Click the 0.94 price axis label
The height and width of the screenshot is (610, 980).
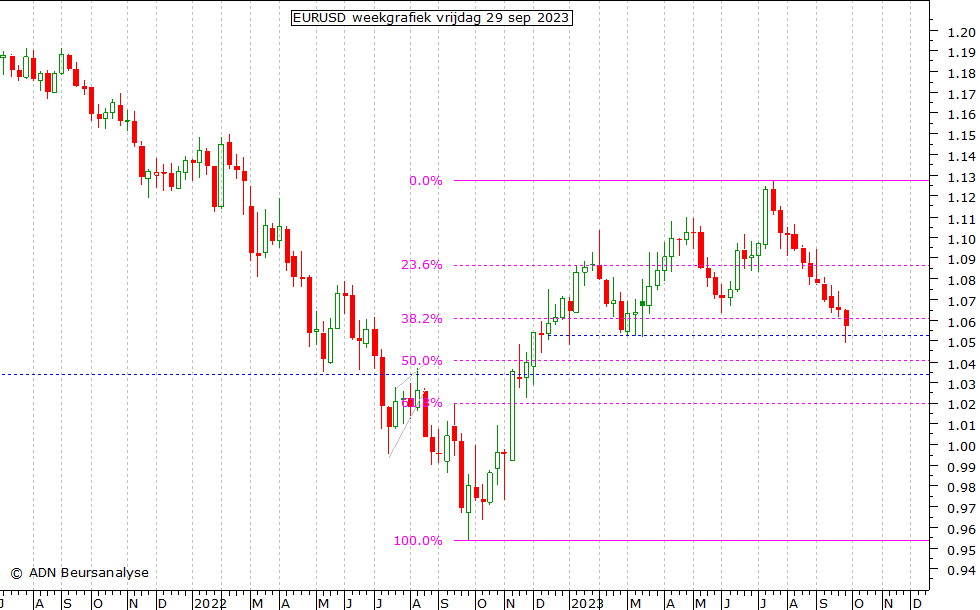pyautogui.click(x=961, y=570)
